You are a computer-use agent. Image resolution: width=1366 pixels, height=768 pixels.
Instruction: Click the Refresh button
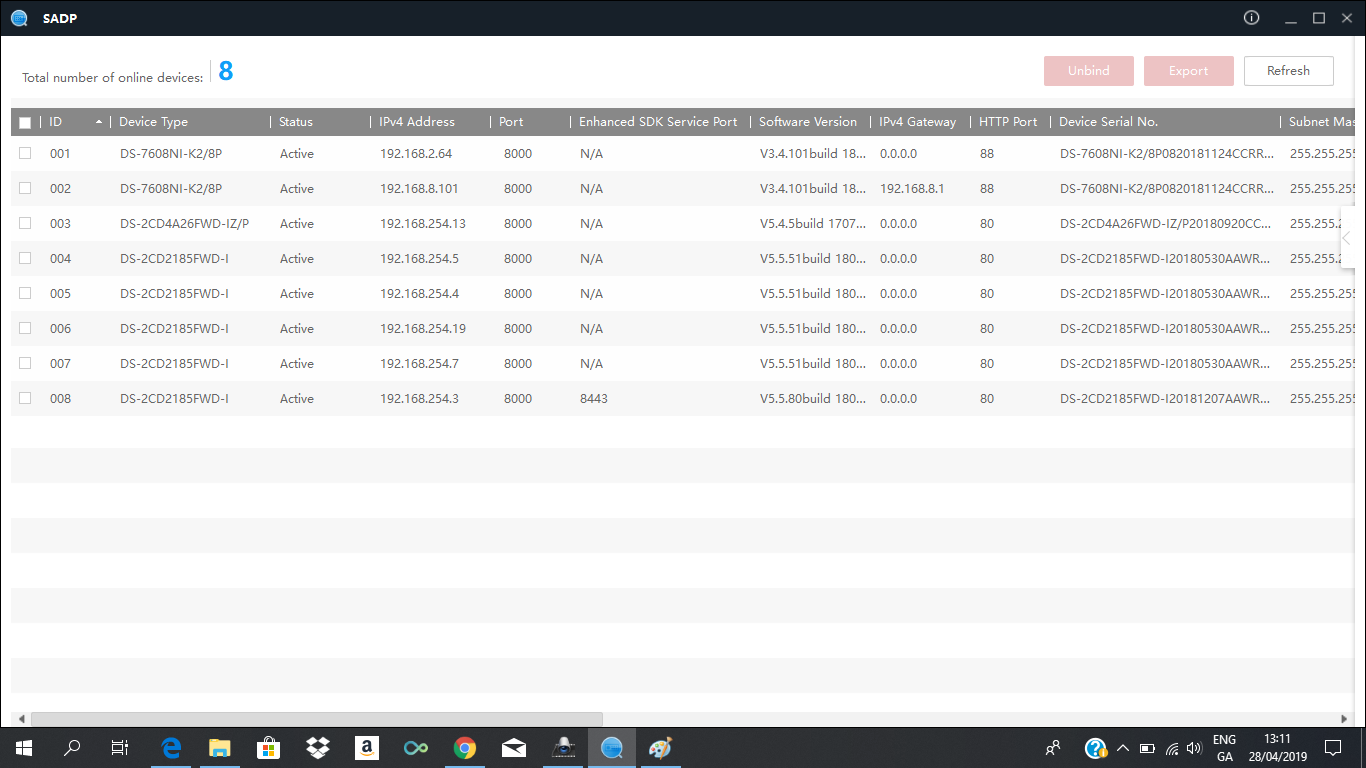(1288, 71)
